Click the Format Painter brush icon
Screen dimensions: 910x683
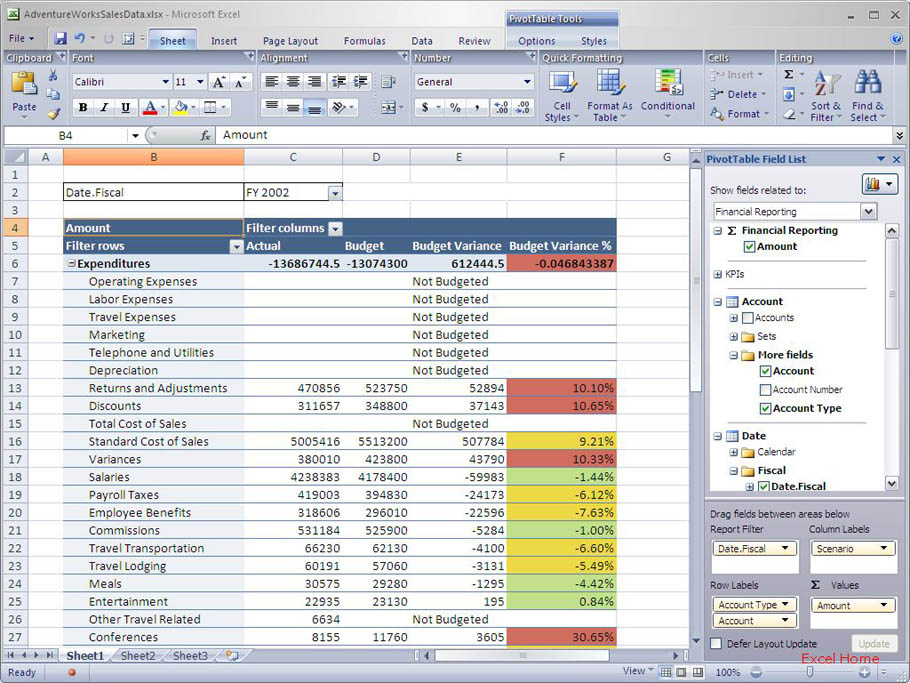tap(54, 114)
